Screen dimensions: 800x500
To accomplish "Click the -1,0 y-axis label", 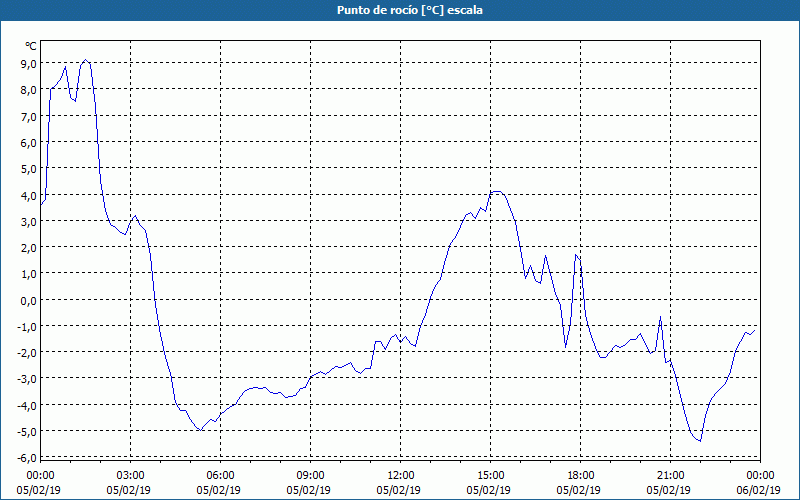I will click(26, 327).
